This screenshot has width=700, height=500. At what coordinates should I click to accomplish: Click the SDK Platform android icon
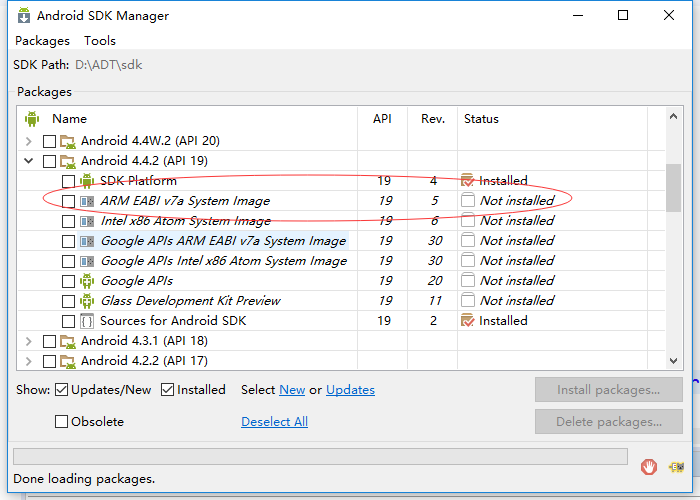(x=87, y=181)
